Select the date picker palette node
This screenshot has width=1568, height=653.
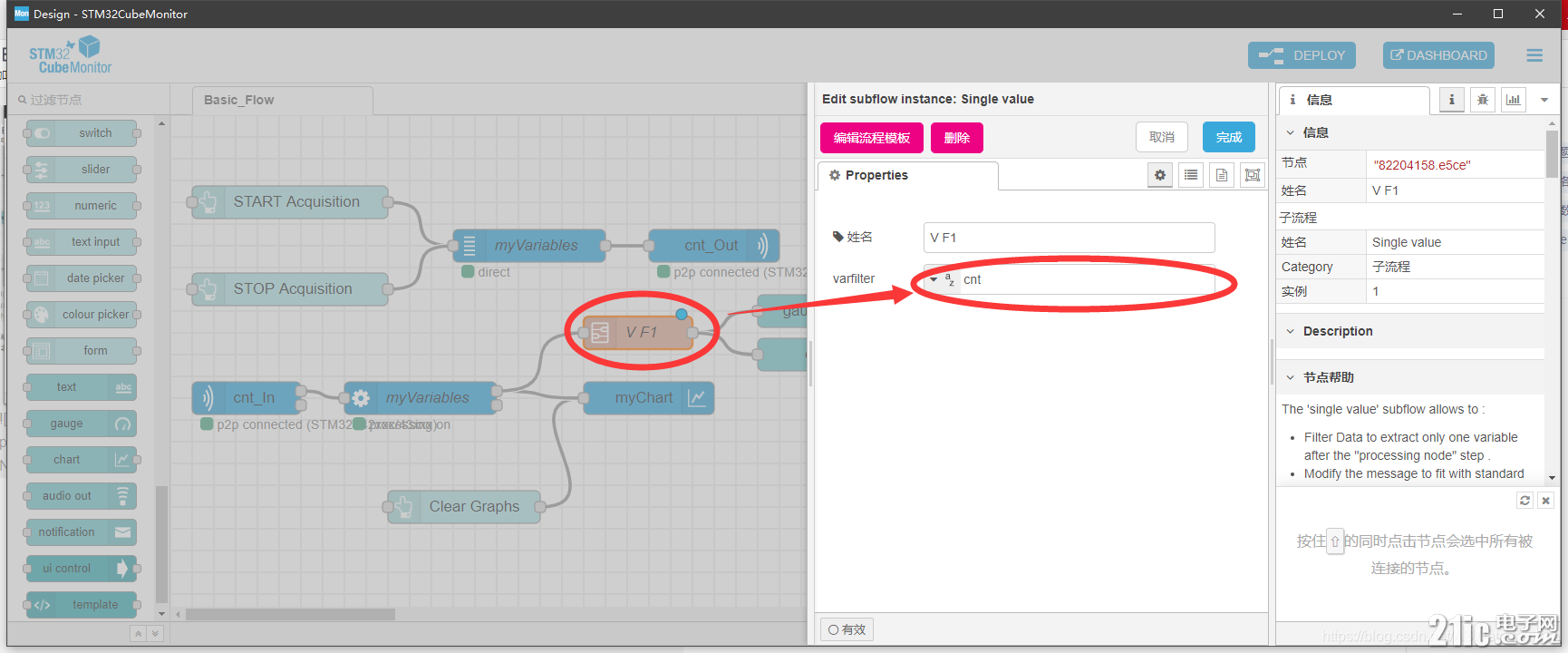click(x=82, y=278)
